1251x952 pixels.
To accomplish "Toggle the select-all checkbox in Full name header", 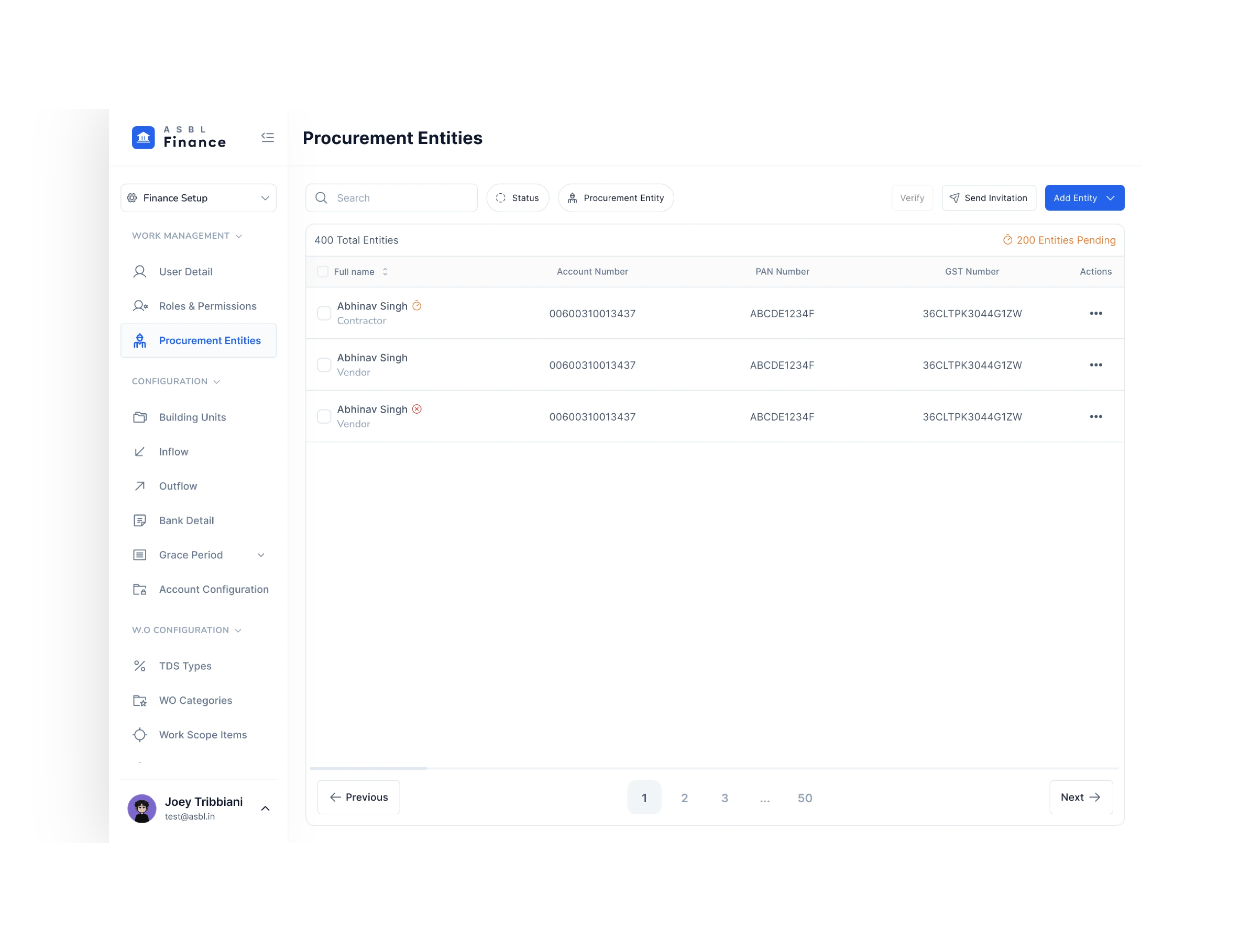I will coord(323,271).
